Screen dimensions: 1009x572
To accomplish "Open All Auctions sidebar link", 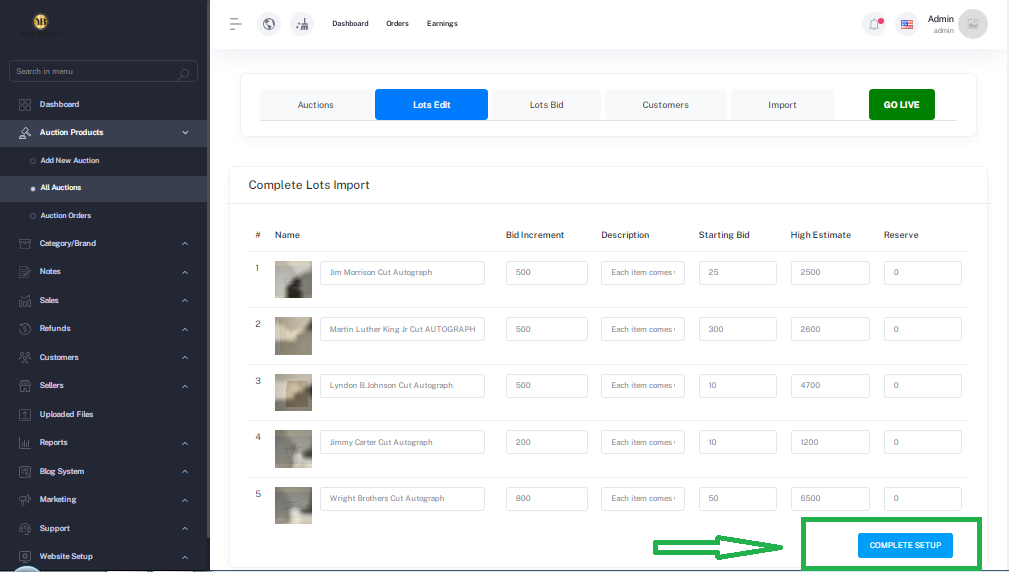I will [x=60, y=188].
